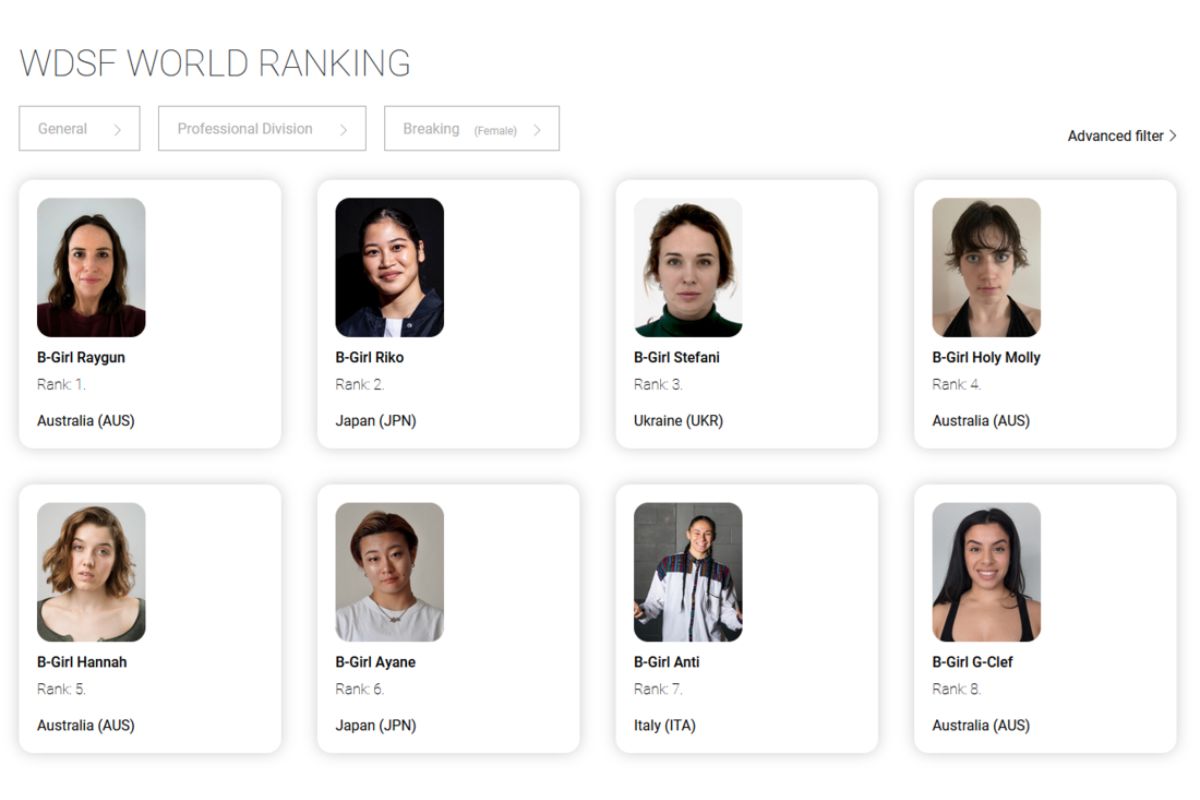Image resolution: width=1200 pixels, height=800 pixels.
Task: Open B-Girl Riko's profile photo
Action: [x=389, y=267]
